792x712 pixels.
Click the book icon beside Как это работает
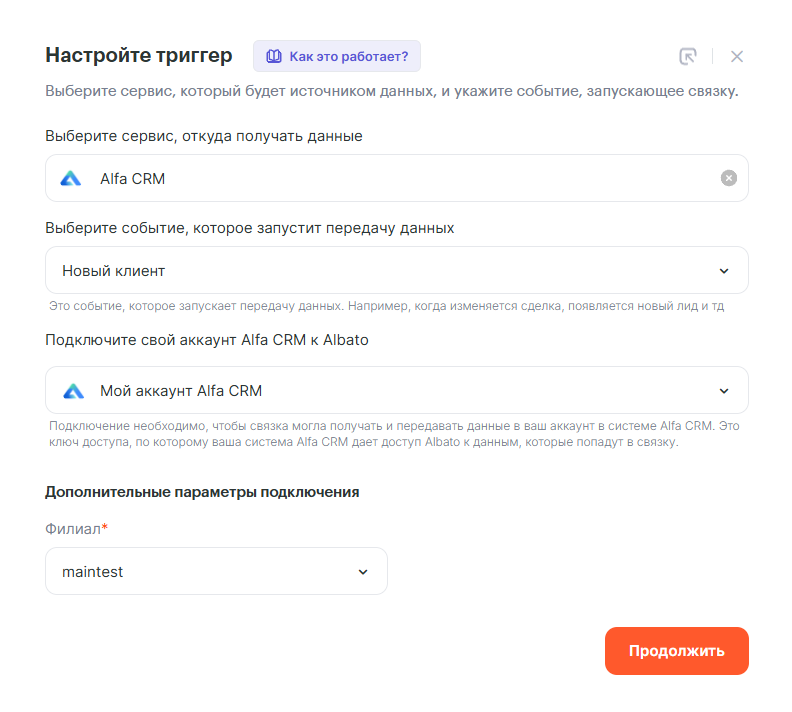[x=273, y=56]
